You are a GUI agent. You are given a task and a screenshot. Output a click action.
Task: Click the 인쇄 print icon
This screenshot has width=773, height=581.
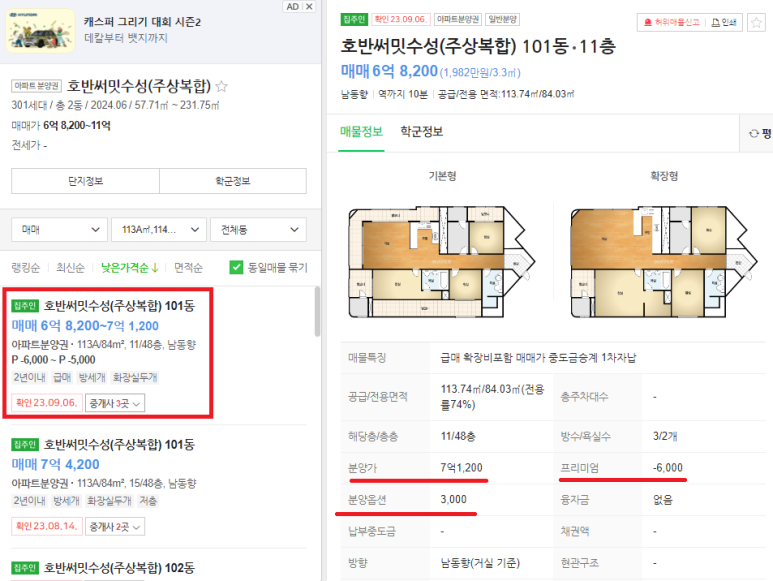(715, 23)
